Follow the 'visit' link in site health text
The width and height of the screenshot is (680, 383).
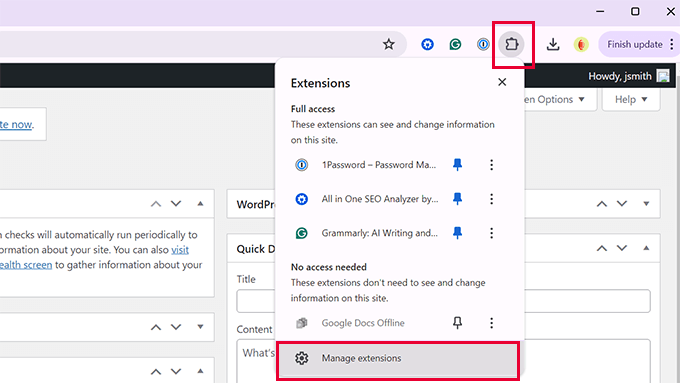coord(180,250)
